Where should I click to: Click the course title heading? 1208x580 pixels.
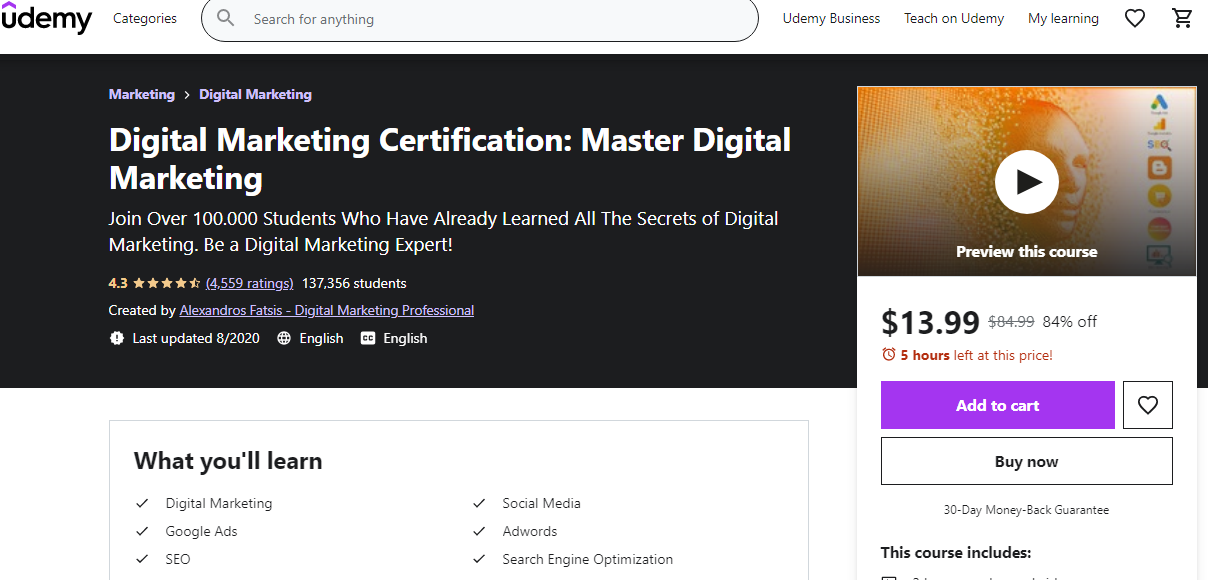(450, 159)
